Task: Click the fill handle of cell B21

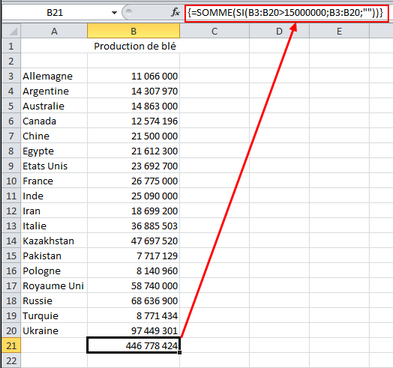Action: 180,353
